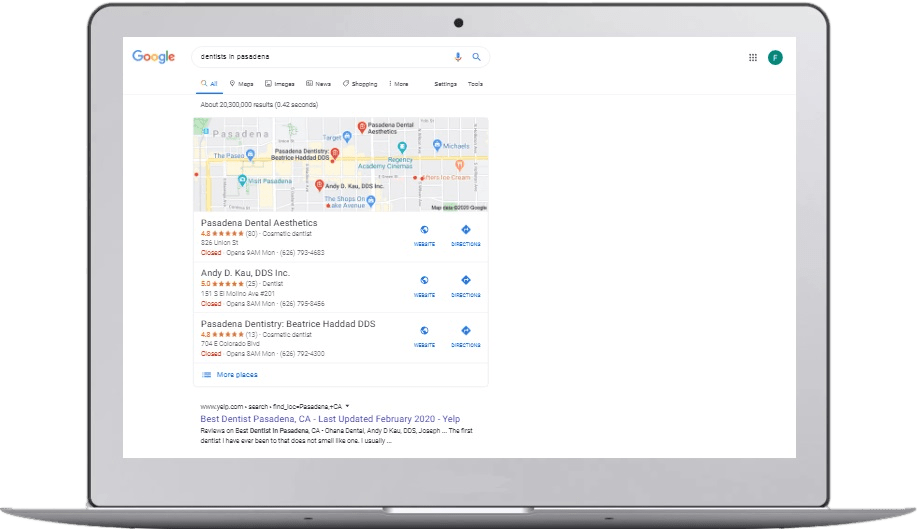Click The Shops On Lake Avenue marker
This screenshot has width=918, height=529.
click(371, 201)
